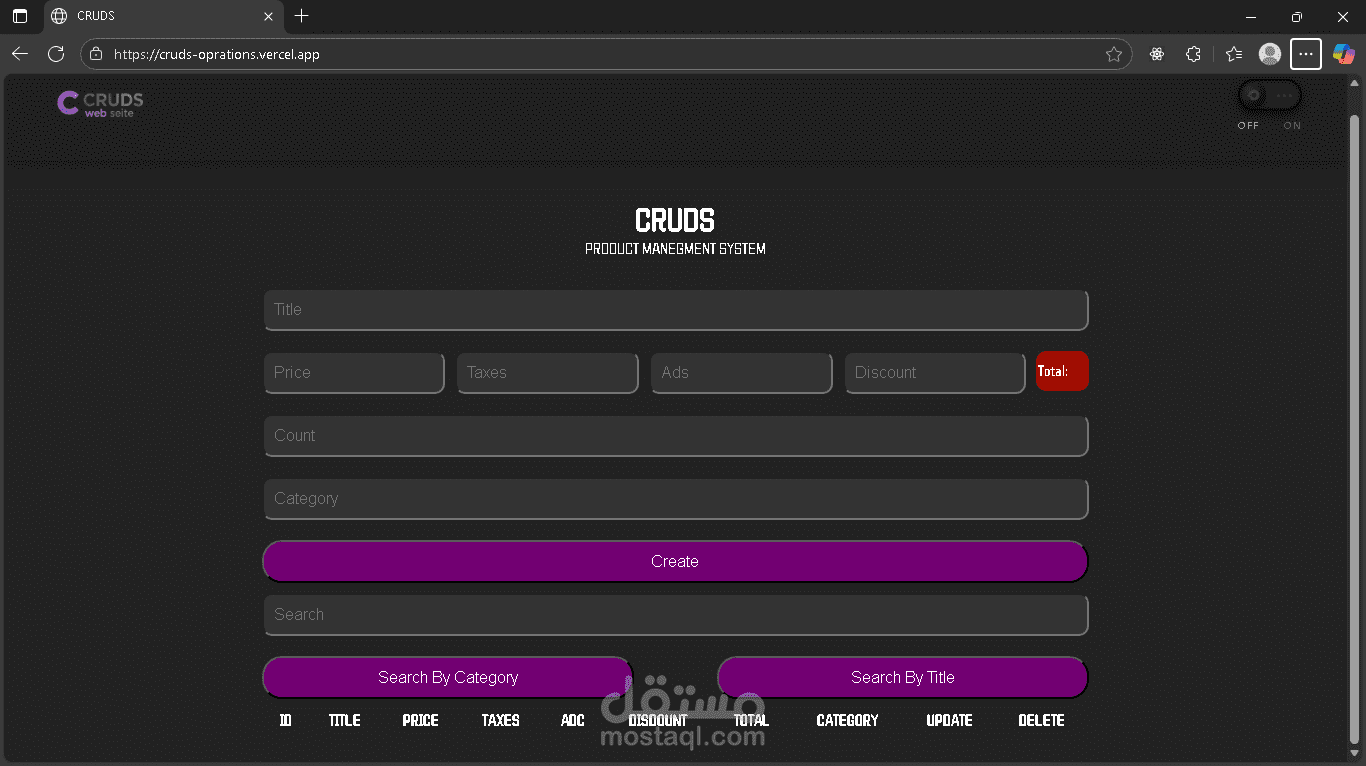1366x766 pixels.
Task: Add this page to favorites star
Action: (1114, 54)
